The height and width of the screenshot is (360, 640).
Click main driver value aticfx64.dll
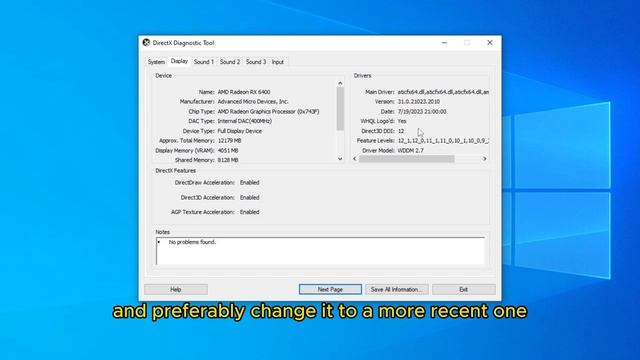click(x=443, y=92)
